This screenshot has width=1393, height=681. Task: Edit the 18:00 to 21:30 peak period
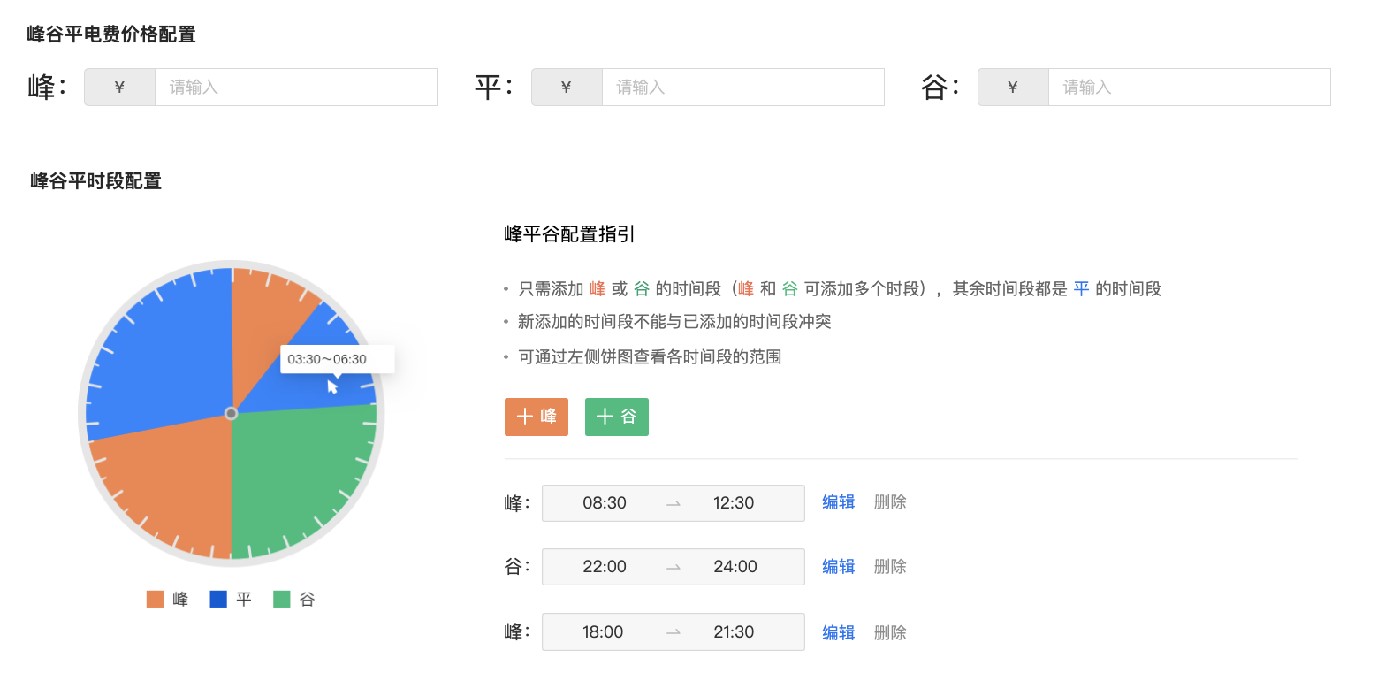point(838,632)
